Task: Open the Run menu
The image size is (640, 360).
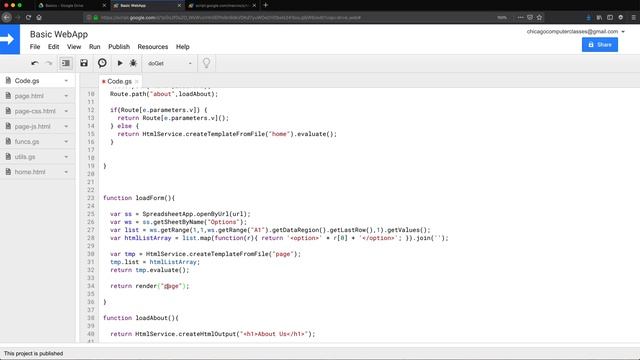Action: (94, 47)
